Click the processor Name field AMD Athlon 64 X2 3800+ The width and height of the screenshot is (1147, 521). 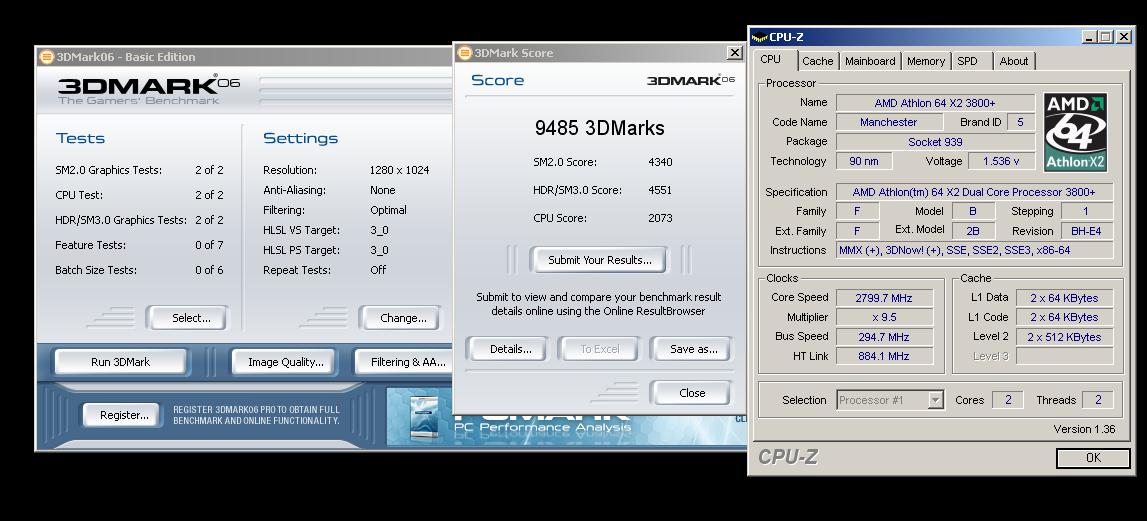tap(935, 102)
